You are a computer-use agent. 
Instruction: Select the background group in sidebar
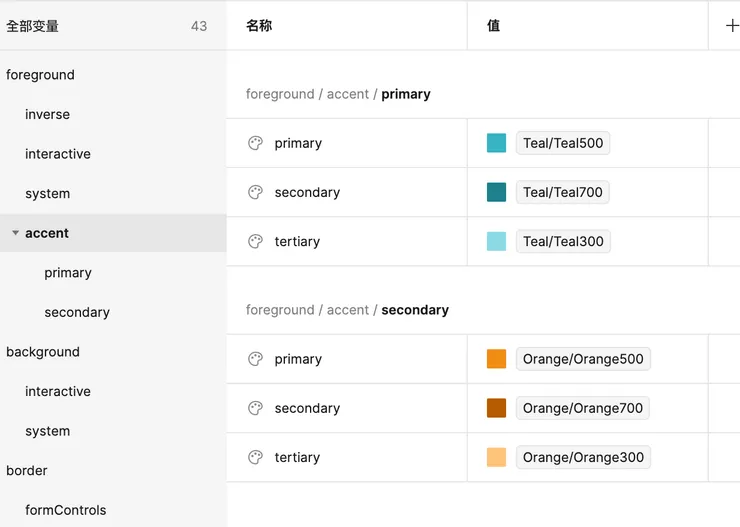[43, 352]
